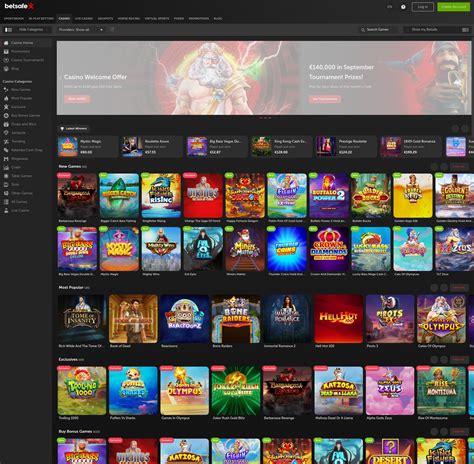Select the Crash category icon
474x464 pixels.
coord(6,167)
